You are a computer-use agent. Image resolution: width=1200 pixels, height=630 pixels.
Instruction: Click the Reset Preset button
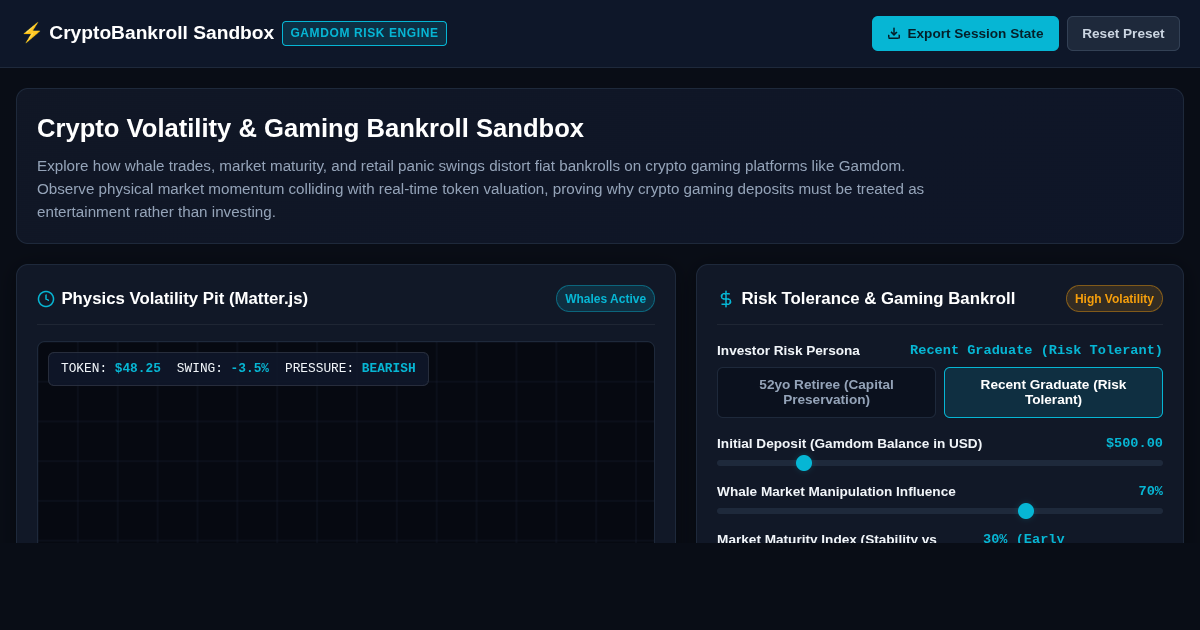(1123, 33)
